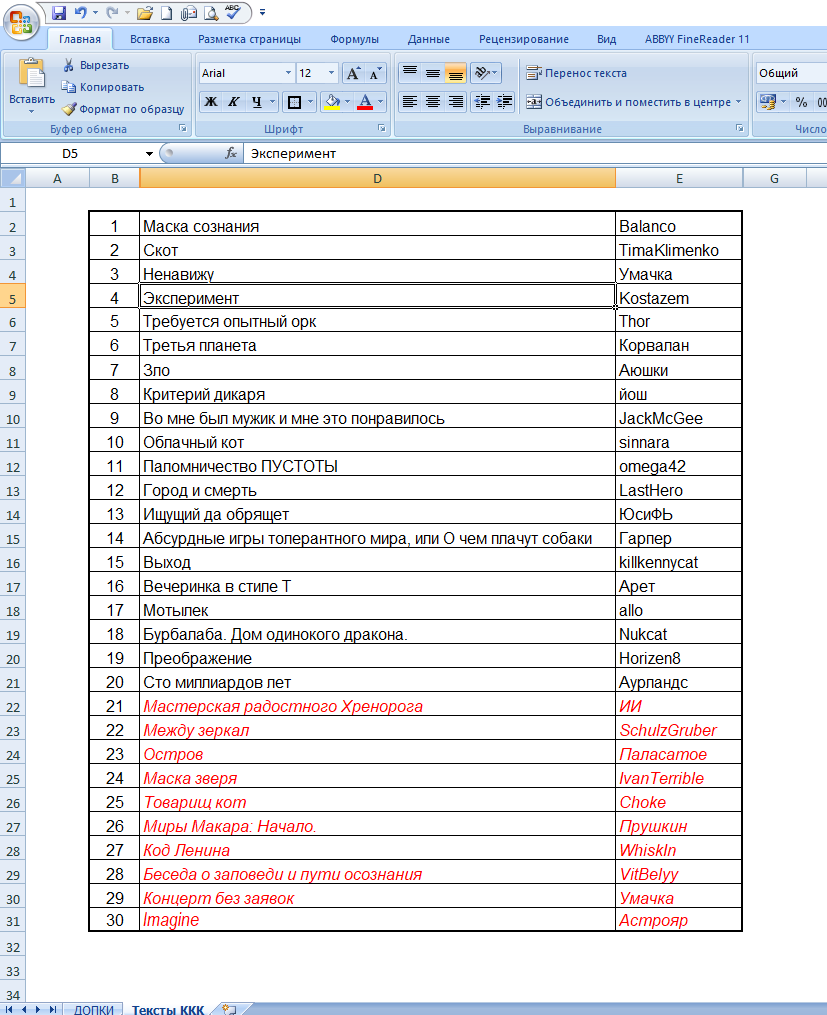827x1015 pixels.
Task: Toggle center horizontal alignment
Action: [432, 101]
